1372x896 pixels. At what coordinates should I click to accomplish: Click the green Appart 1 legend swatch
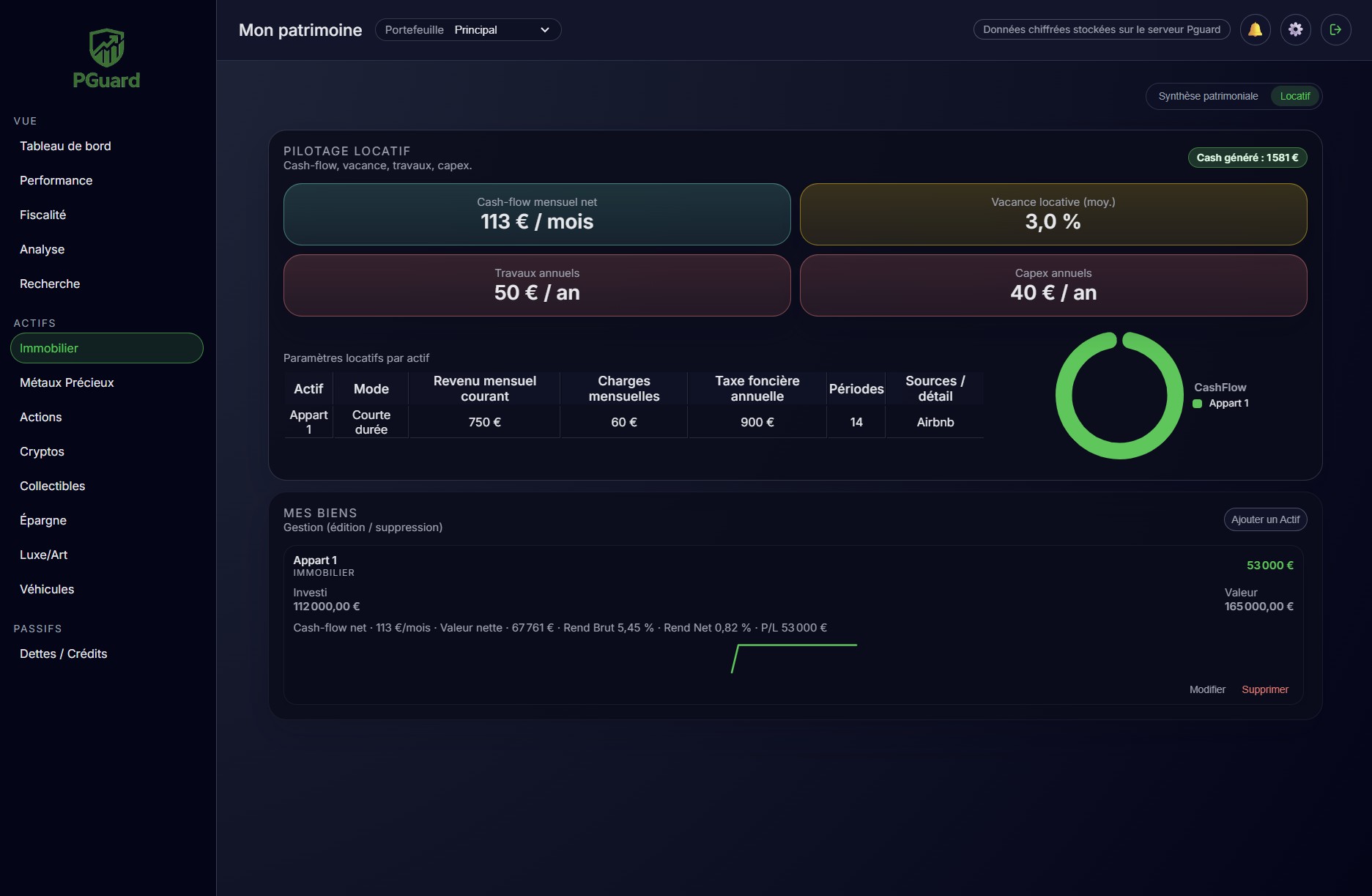(1197, 404)
